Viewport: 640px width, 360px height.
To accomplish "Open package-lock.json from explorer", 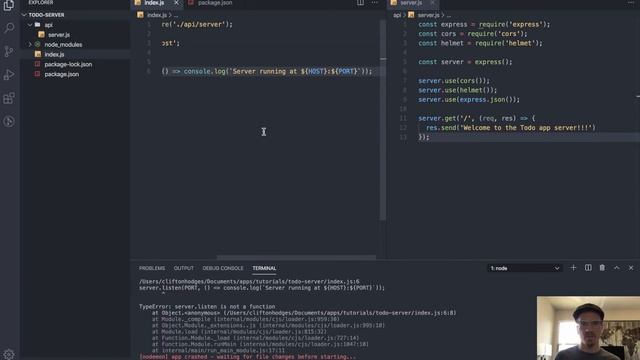I will pos(68,64).
